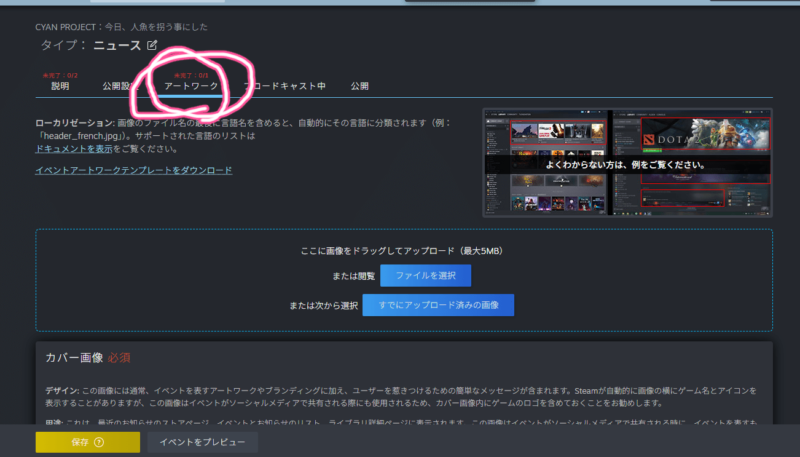Click the すでにアップロード済みの画像 button
This screenshot has height=457, width=800.
(438, 304)
